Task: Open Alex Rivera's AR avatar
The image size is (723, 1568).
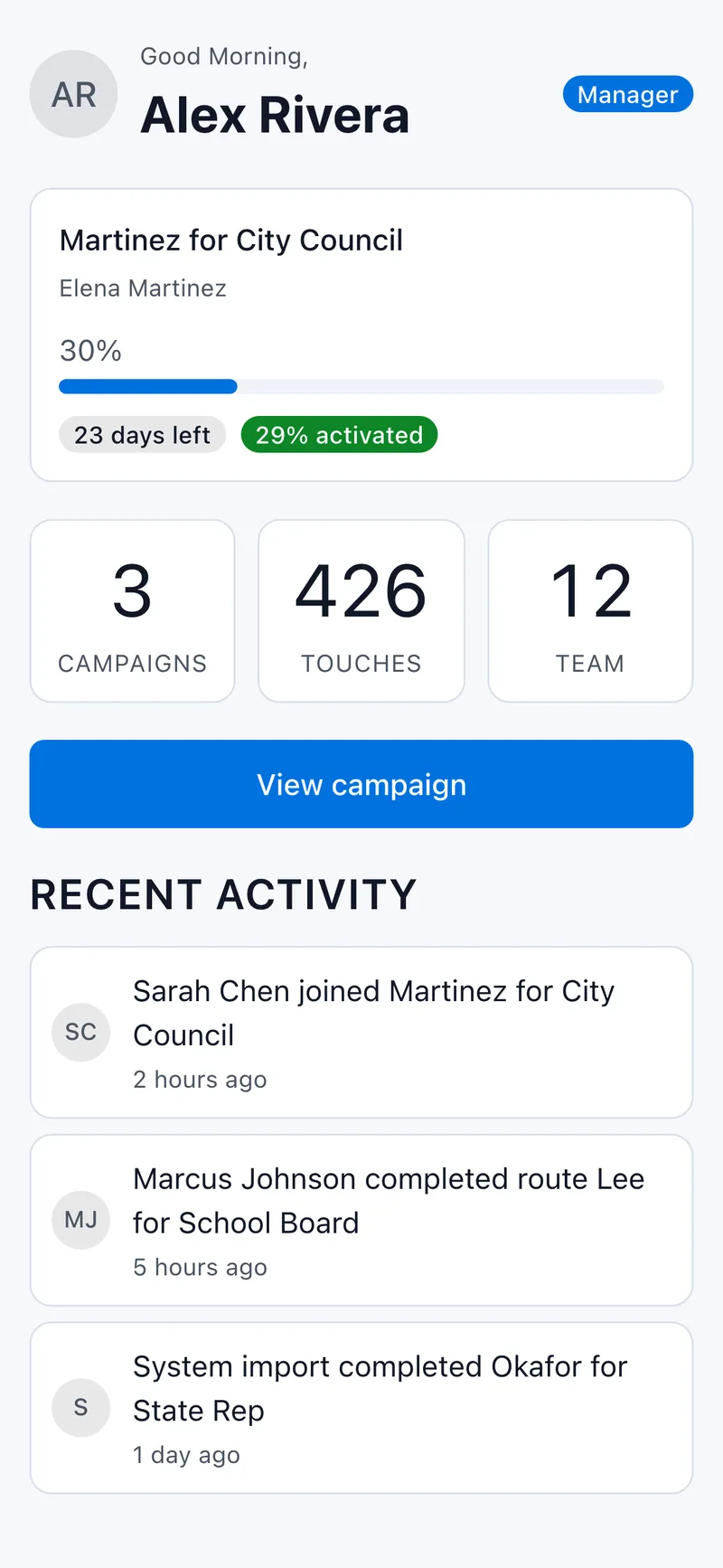Action: 73,94
